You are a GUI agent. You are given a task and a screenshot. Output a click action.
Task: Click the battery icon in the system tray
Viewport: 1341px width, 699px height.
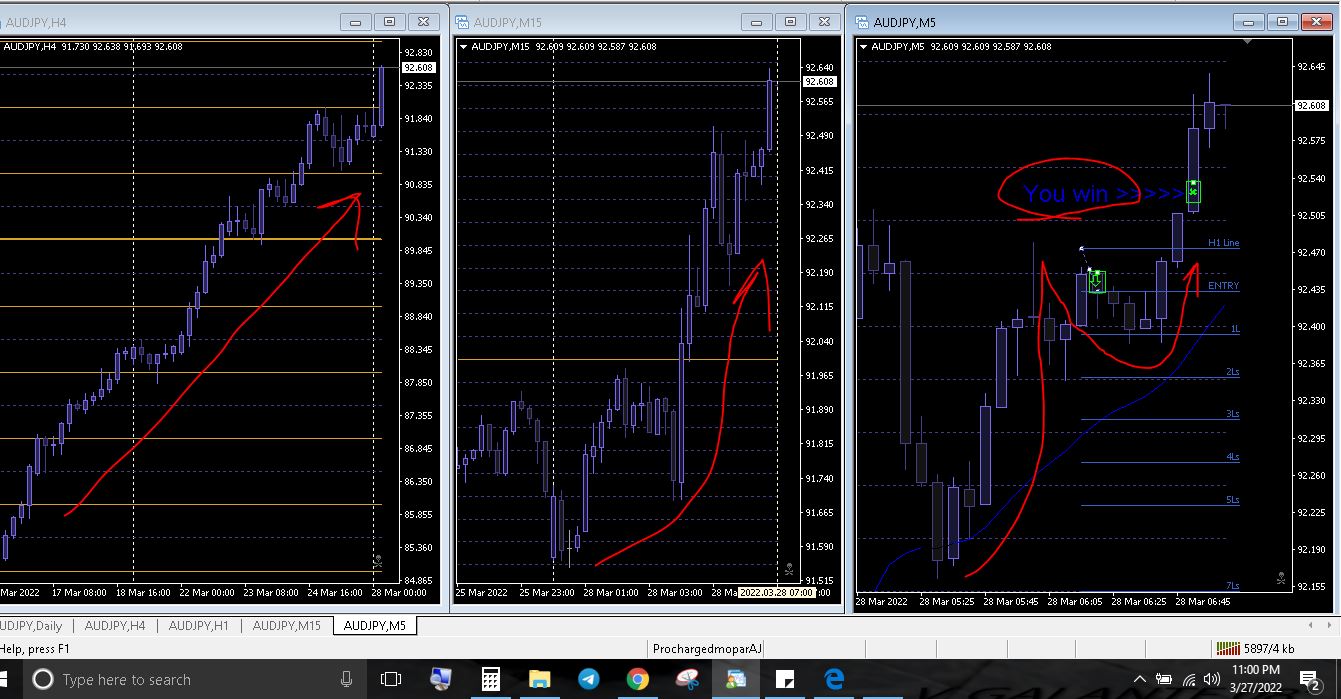click(1164, 679)
